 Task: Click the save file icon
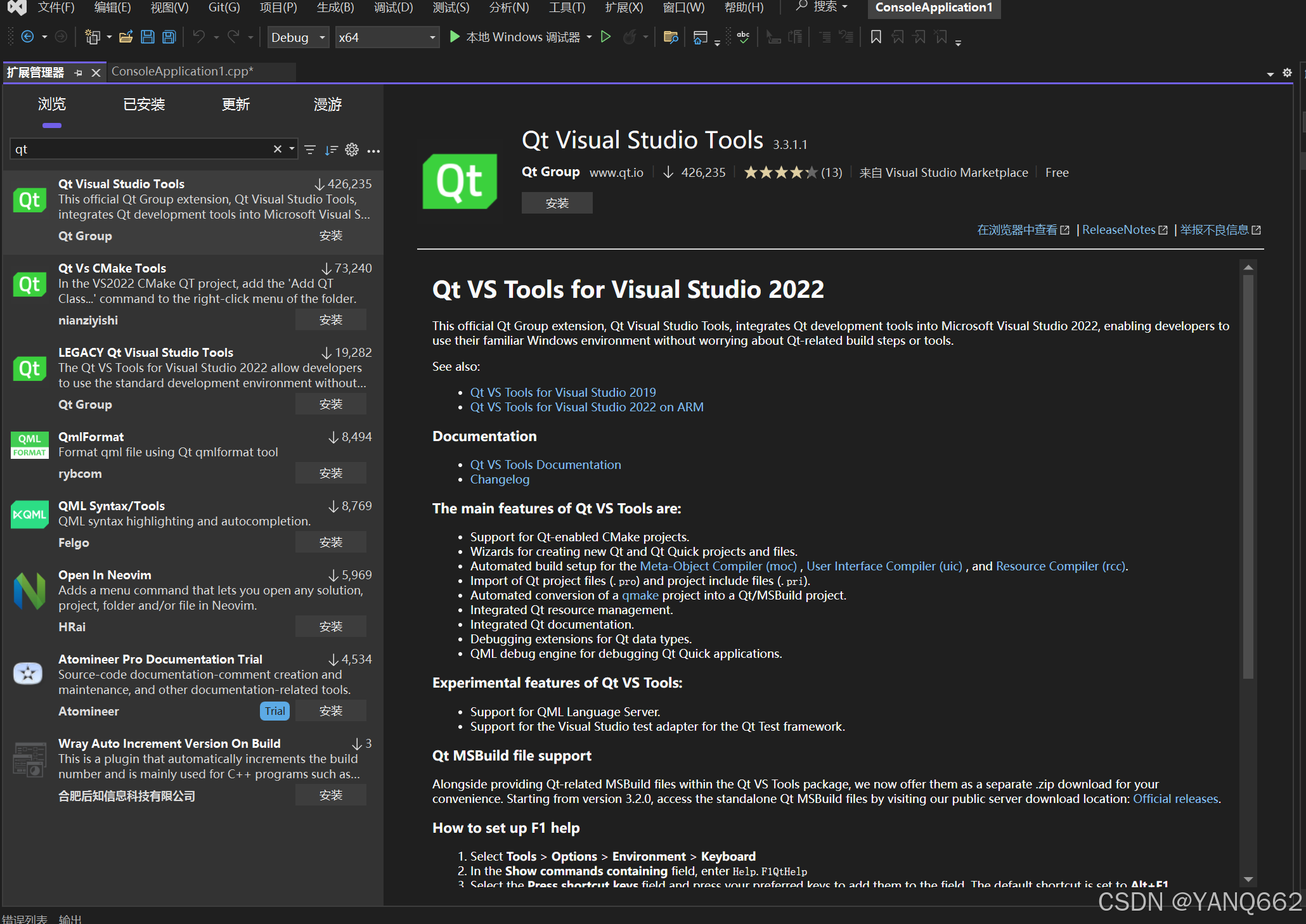tap(148, 37)
